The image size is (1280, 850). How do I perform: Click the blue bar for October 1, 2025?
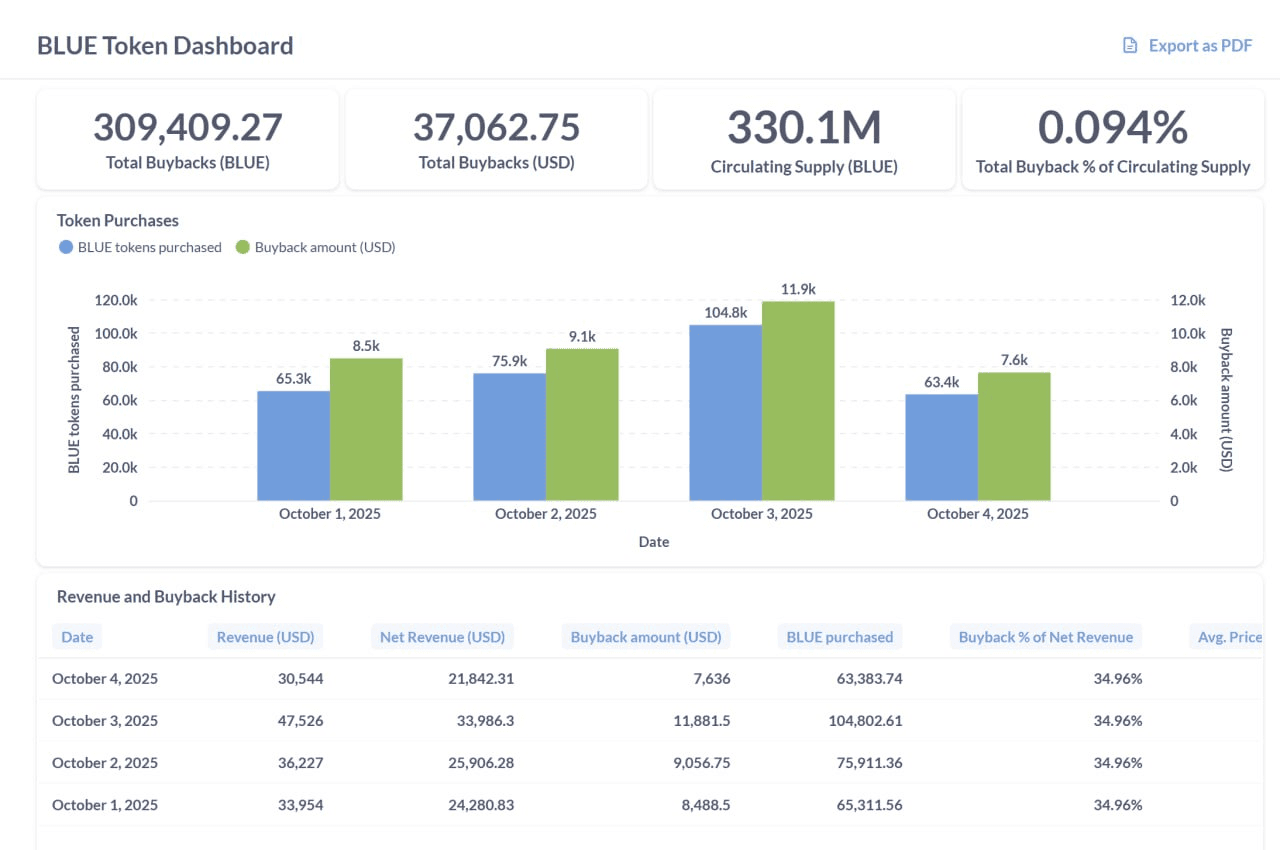[293, 446]
